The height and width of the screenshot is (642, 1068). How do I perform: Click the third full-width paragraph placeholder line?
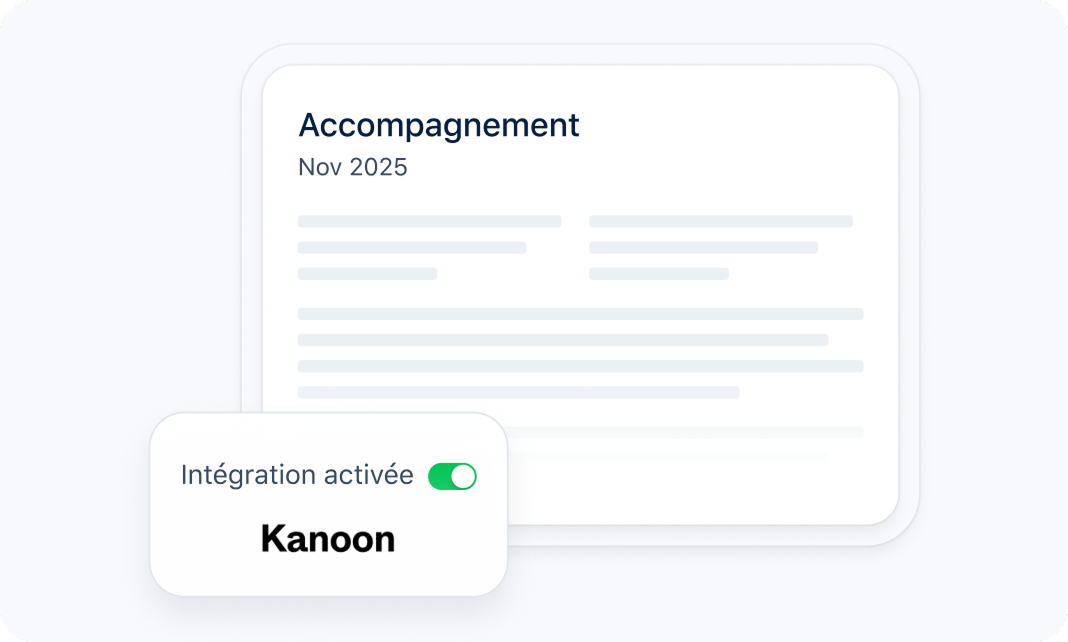click(580, 366)
